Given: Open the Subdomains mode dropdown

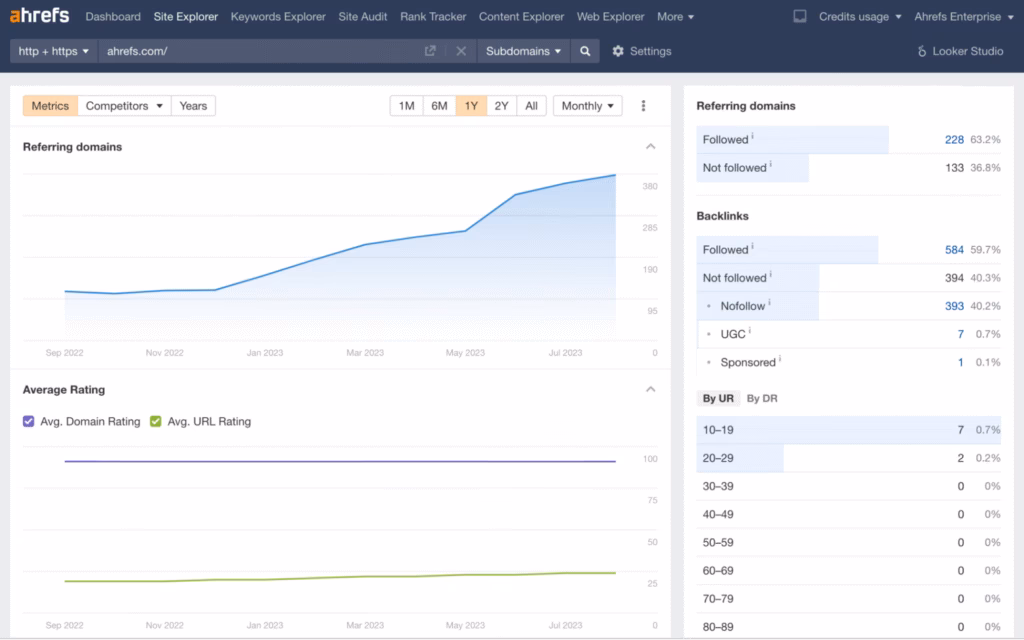Looking at the screenshot, I should [523, 51].
